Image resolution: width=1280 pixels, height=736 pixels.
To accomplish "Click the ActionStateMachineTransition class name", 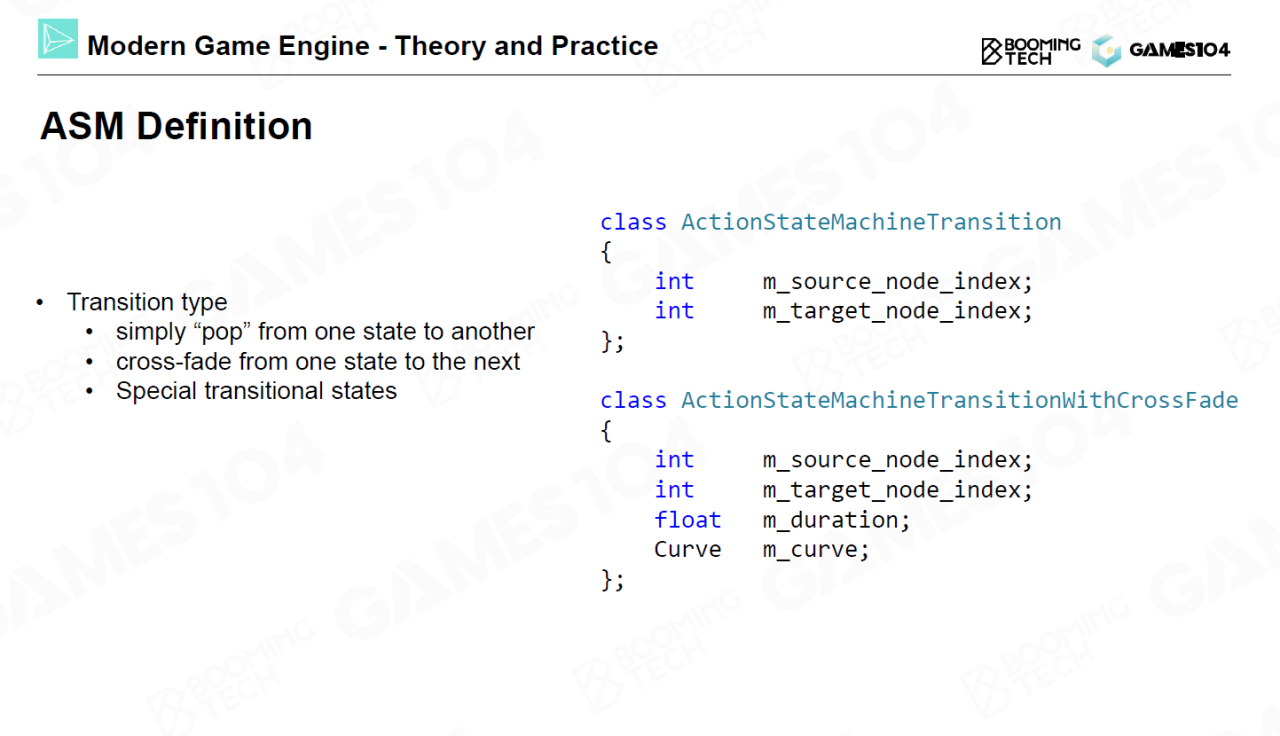I will point(871,222).
